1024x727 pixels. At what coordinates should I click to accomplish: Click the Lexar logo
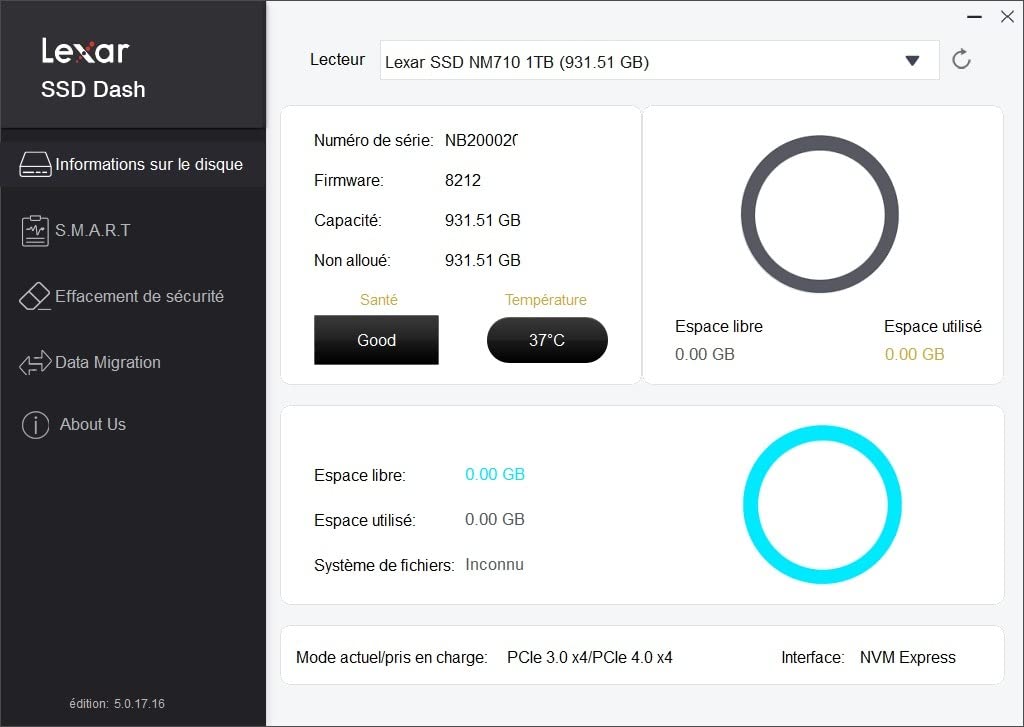tap(85, 50)
